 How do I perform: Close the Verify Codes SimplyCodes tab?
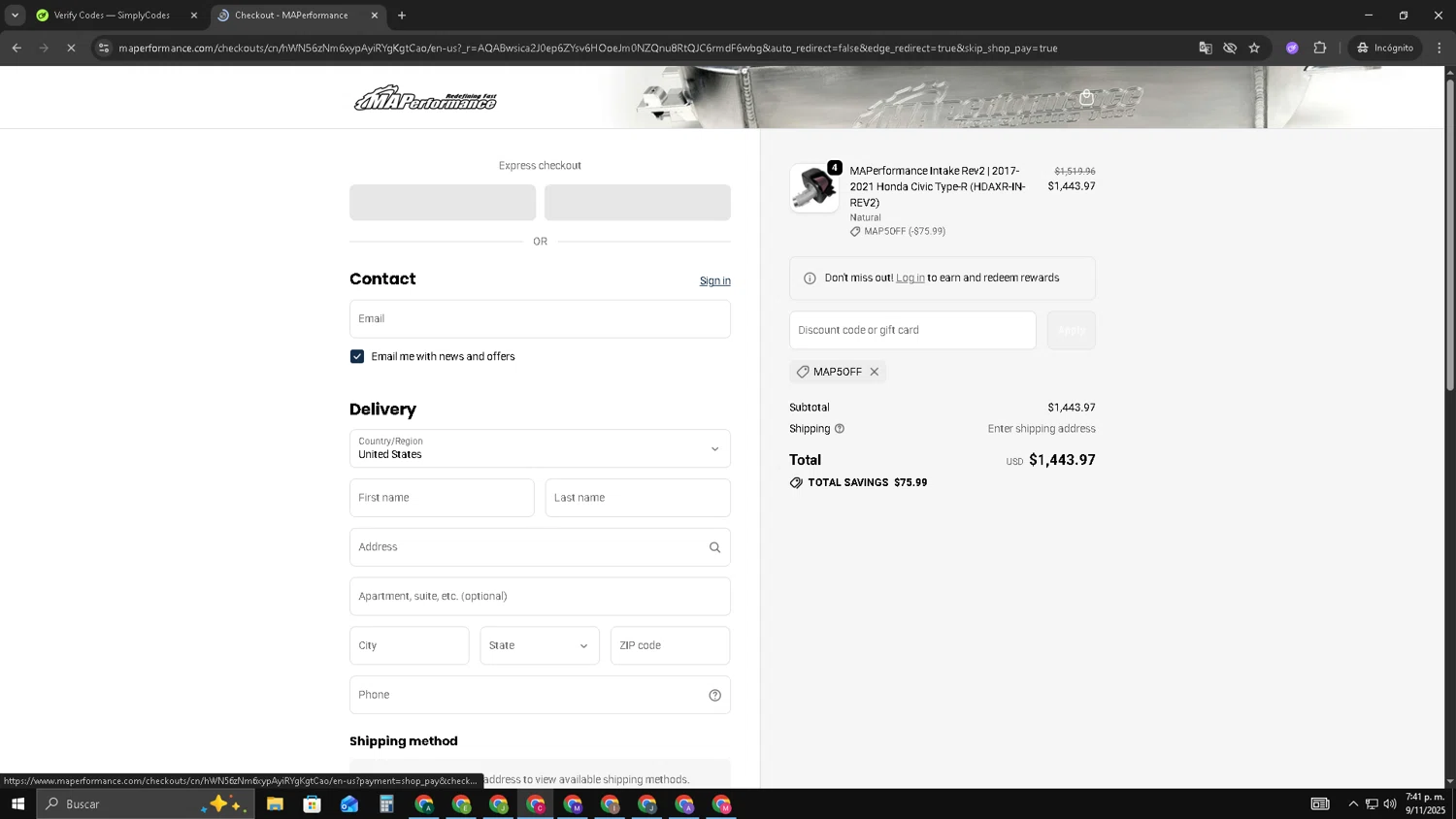tap(194, 15)
